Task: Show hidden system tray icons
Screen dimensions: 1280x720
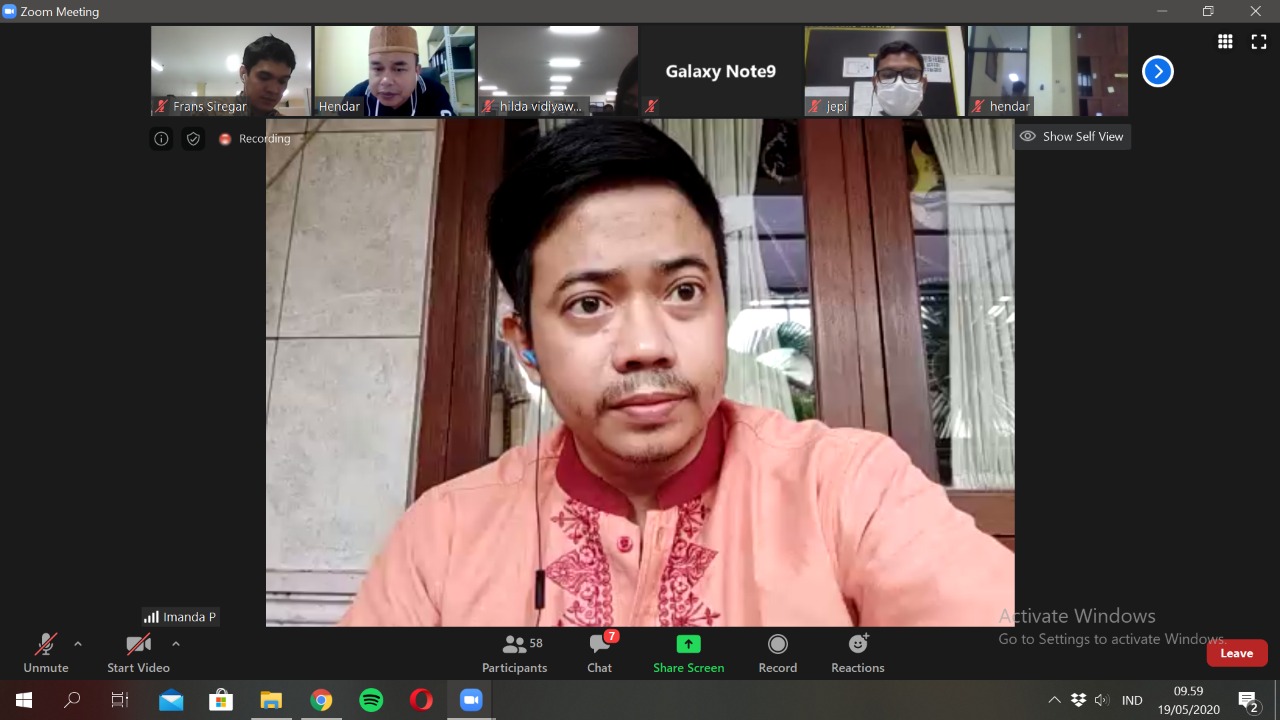Action: (x=1053, y=700)
